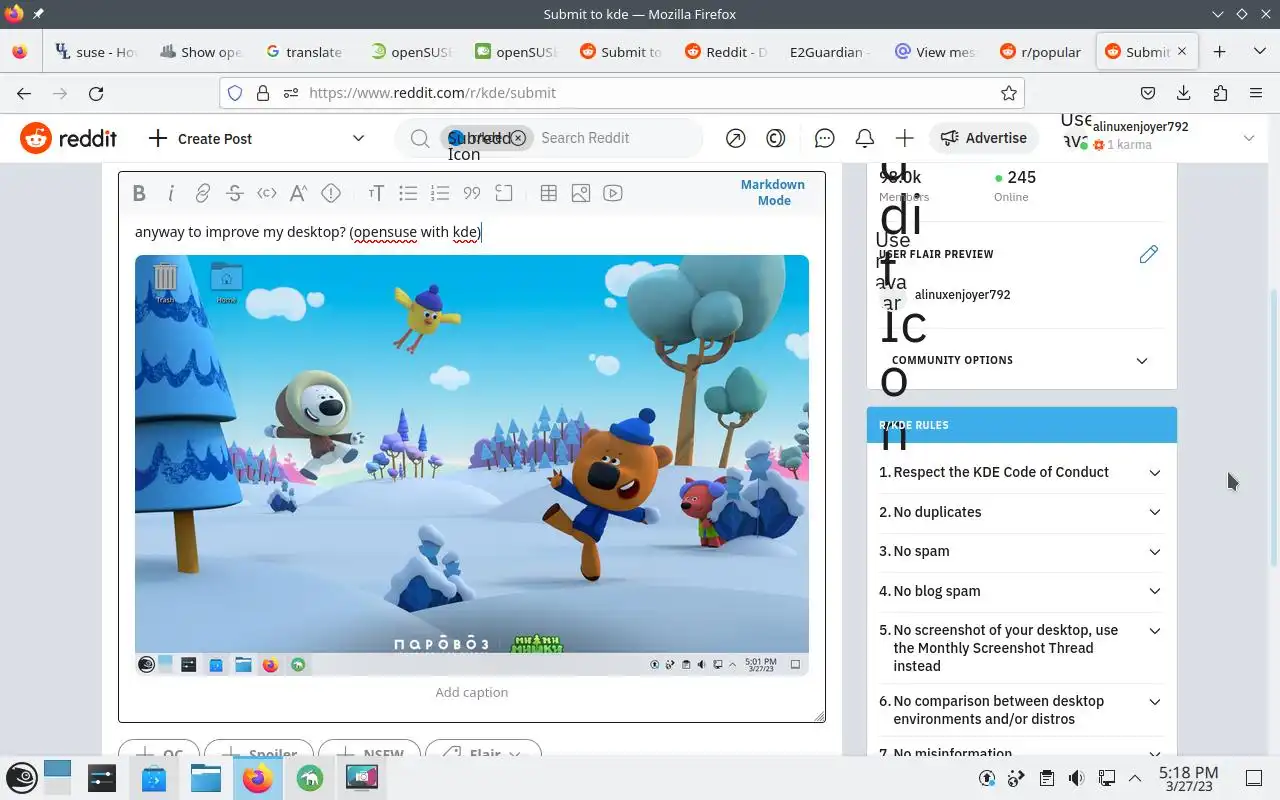Apply superscript formatting
This screenshot has width=1280, height=800.
coord(299,193)
